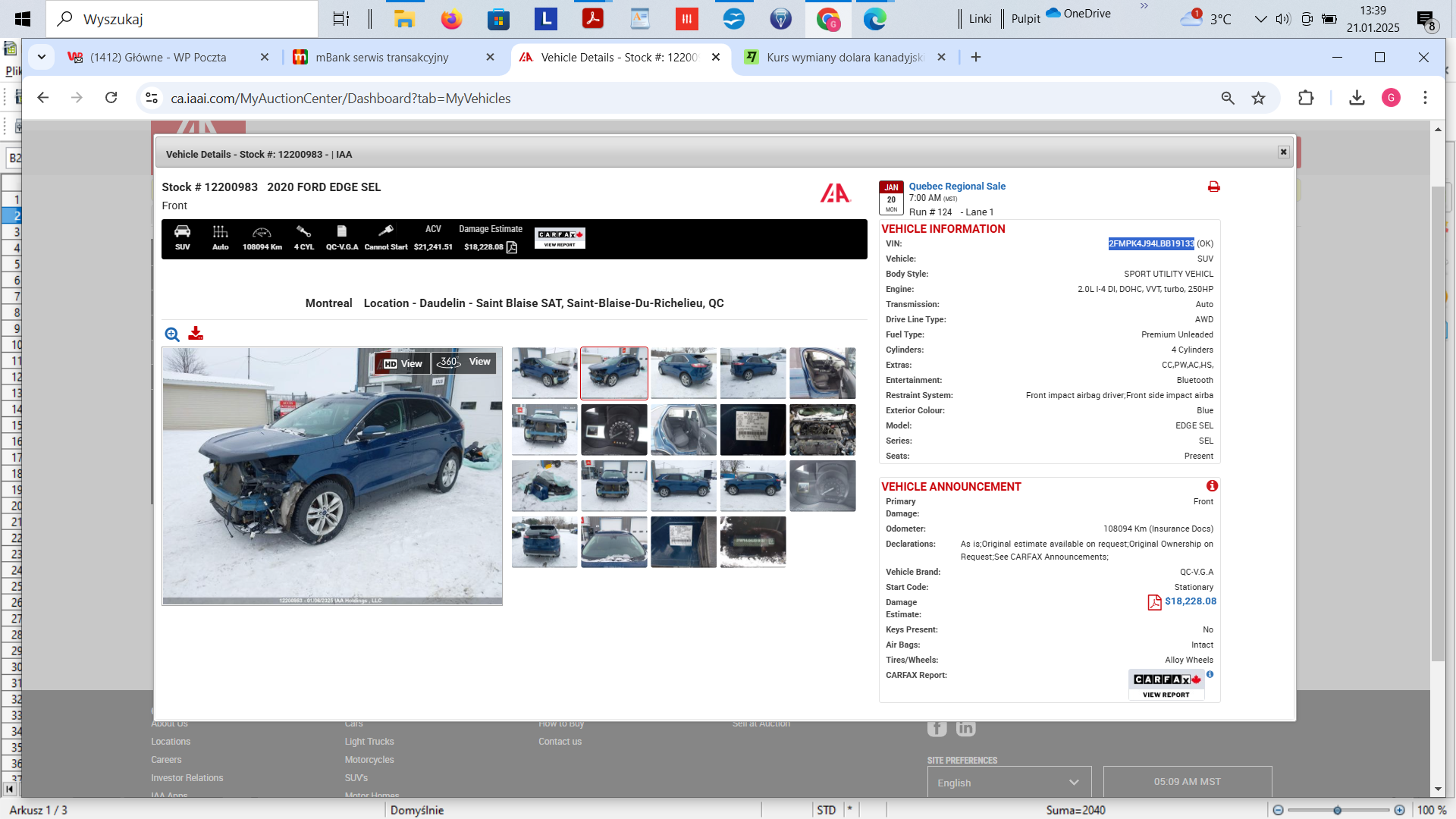This screenshot has height=819, width=1456.
Task: Click the print icon in vehicle details
Action: pos(1213,187)
